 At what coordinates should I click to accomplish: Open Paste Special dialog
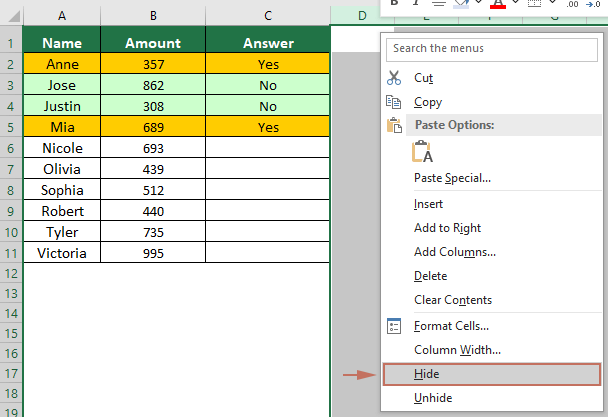[452, 178]
